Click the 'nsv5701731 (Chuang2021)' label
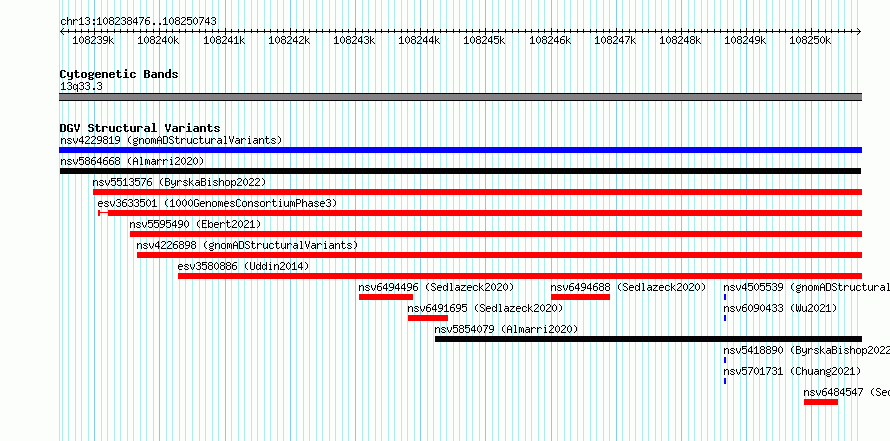This screenshot has width=890, height=441. pyautogui.click(x=792, y=371)
